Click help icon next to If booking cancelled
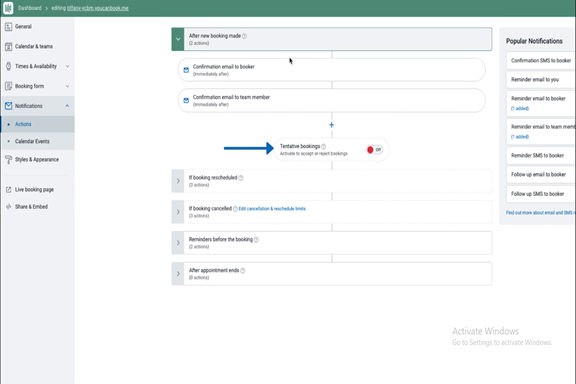Screen dimensions: 576x384 pyautogui.click(x=235, y=209)
